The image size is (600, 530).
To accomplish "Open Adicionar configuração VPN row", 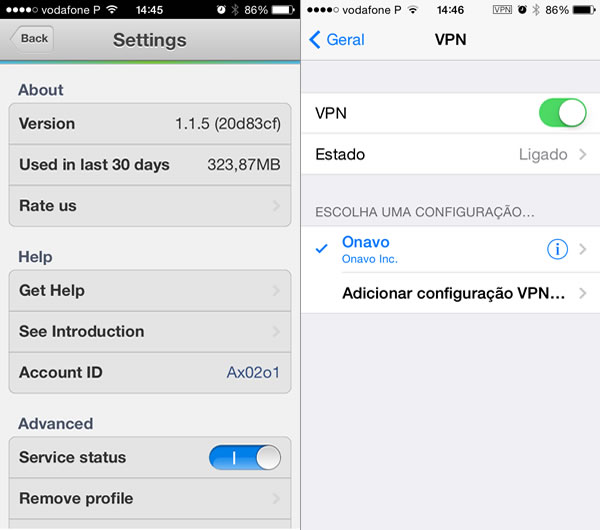I will [x=451, y=293].
